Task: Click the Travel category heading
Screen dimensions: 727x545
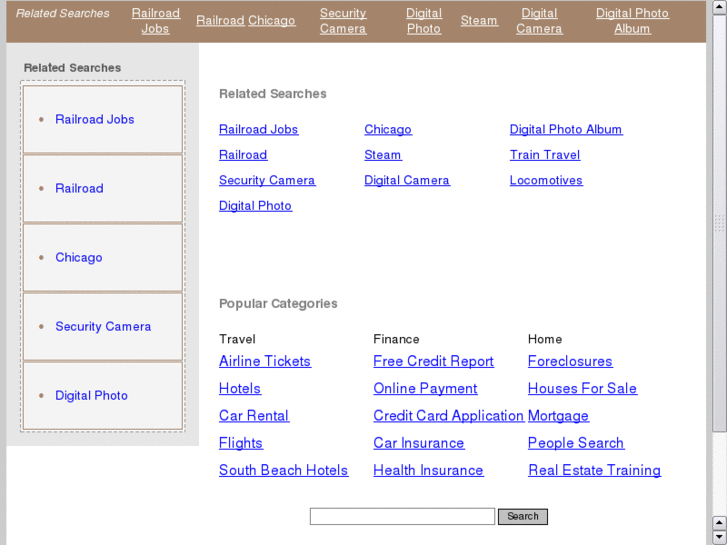Action: pyautogui.click(x=237, y=339)
